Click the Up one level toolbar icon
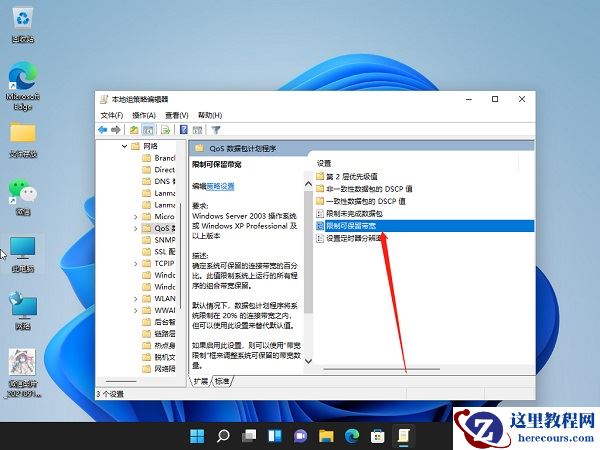Screen dimensions: 600x450 134,130
